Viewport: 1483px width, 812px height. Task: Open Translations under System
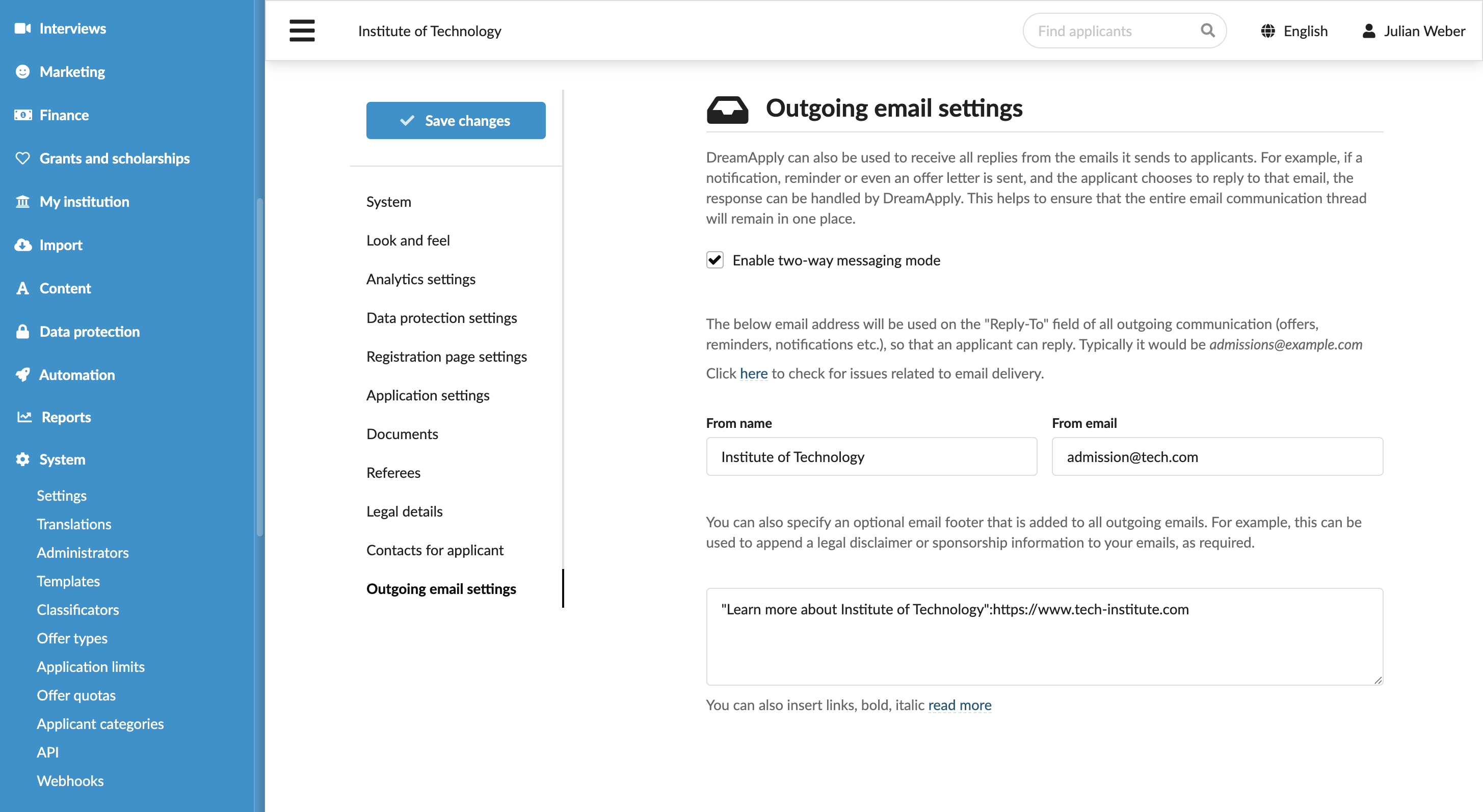[74, 524]
